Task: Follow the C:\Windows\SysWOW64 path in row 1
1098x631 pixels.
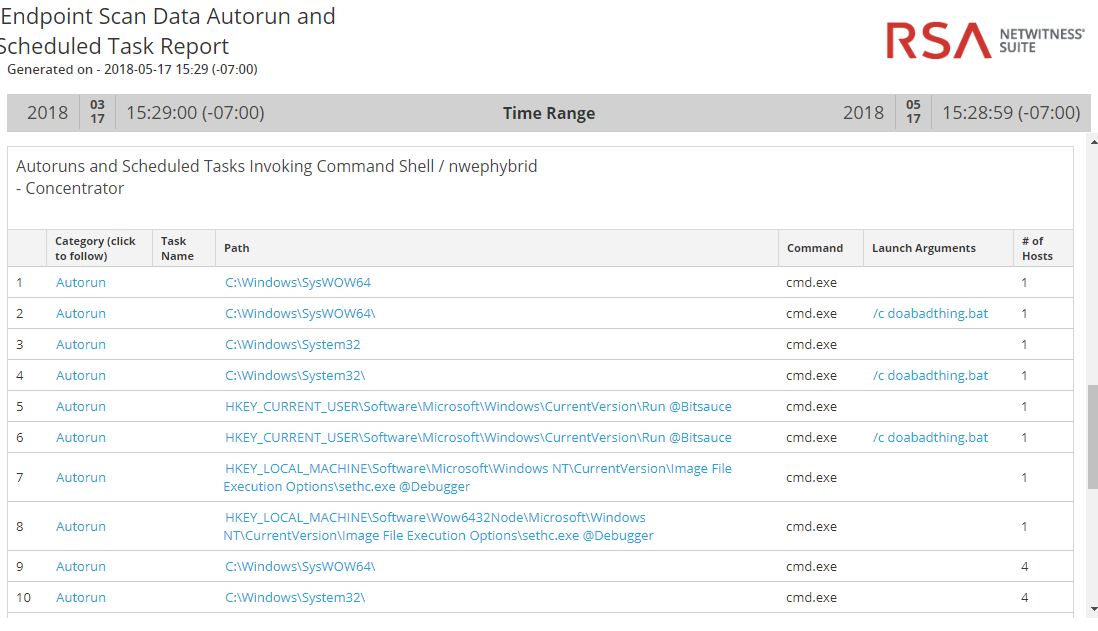Action: 297,283
